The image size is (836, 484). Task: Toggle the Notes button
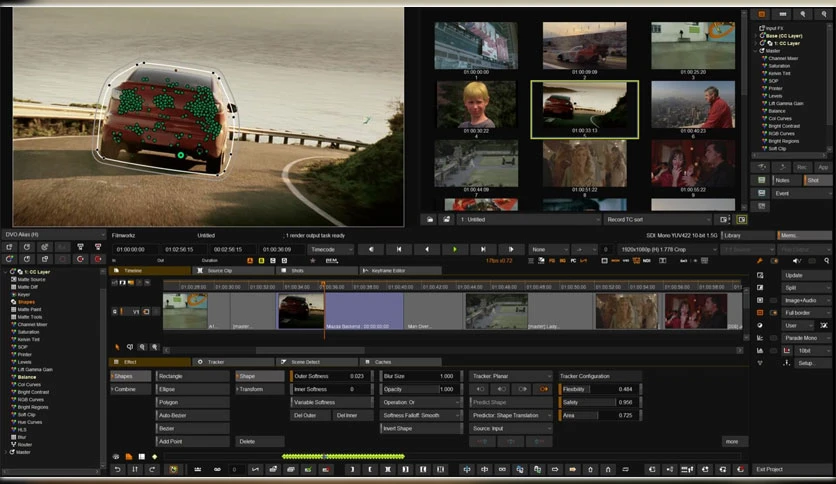point(788,180)
